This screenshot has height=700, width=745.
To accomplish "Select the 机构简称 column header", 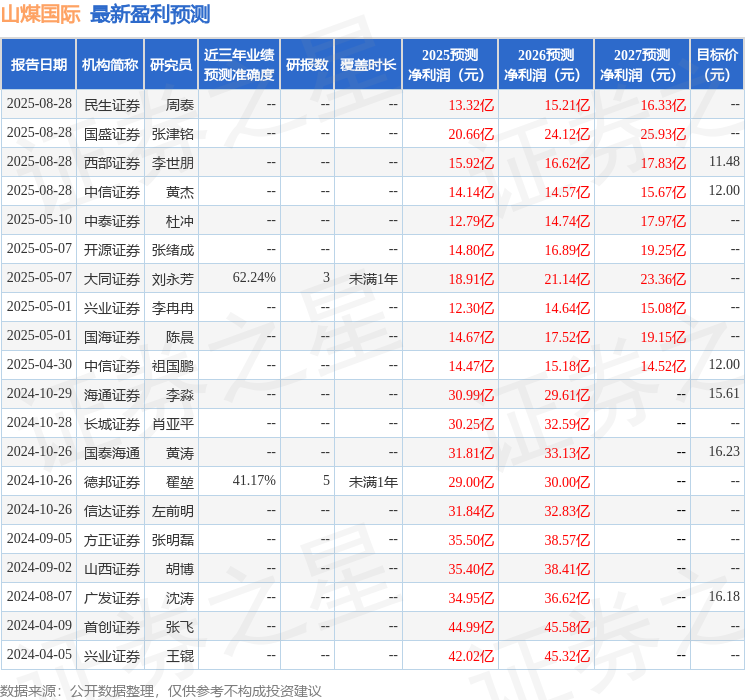I will click(110, 65).
